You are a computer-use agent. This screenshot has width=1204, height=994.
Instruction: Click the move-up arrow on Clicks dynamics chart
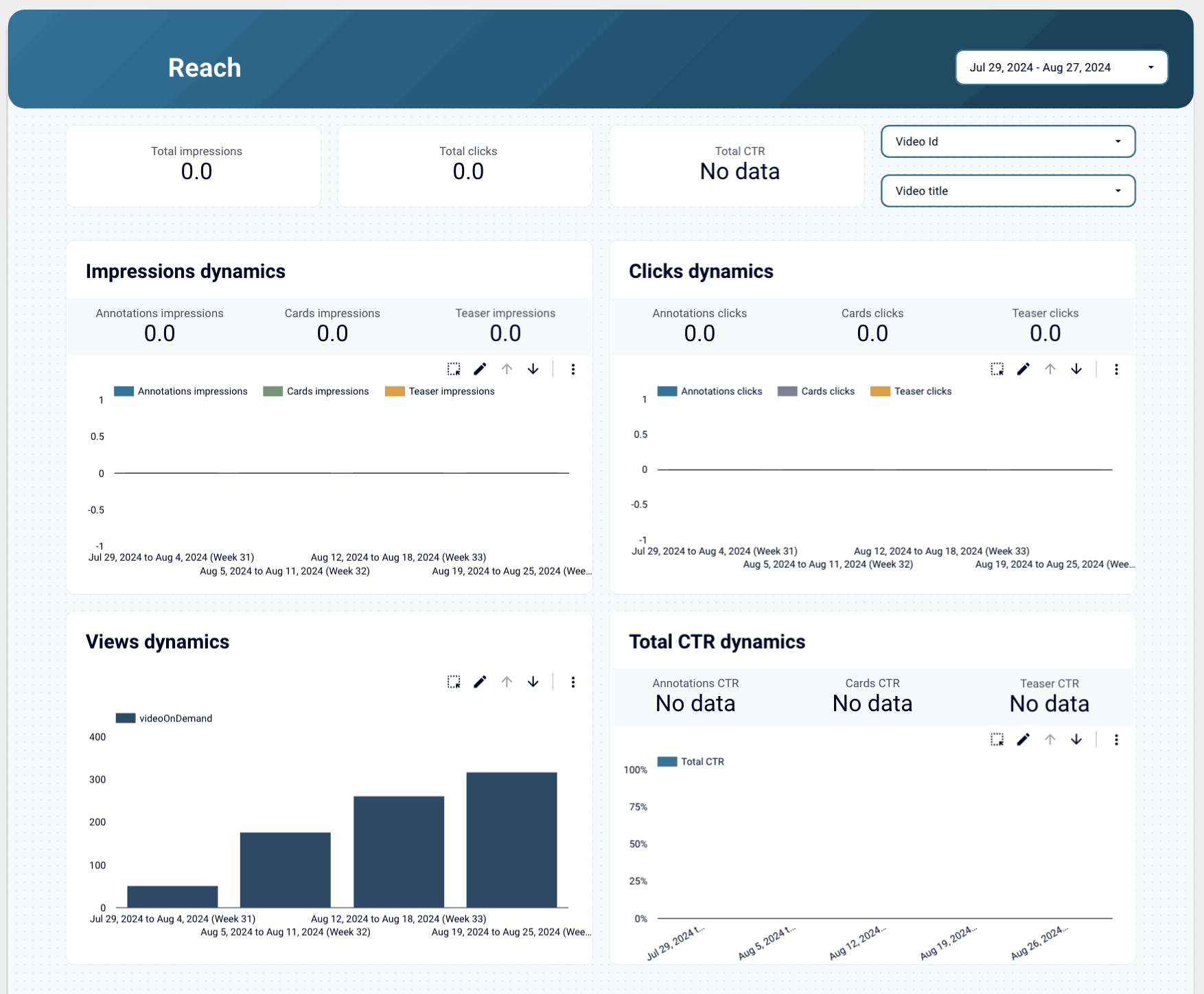pyautogui.click(x=1050, y=369)
